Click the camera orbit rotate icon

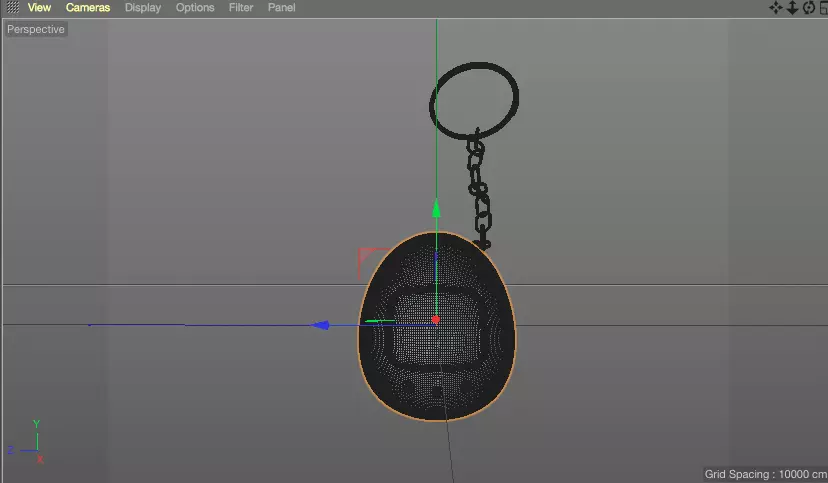[808, 7]
